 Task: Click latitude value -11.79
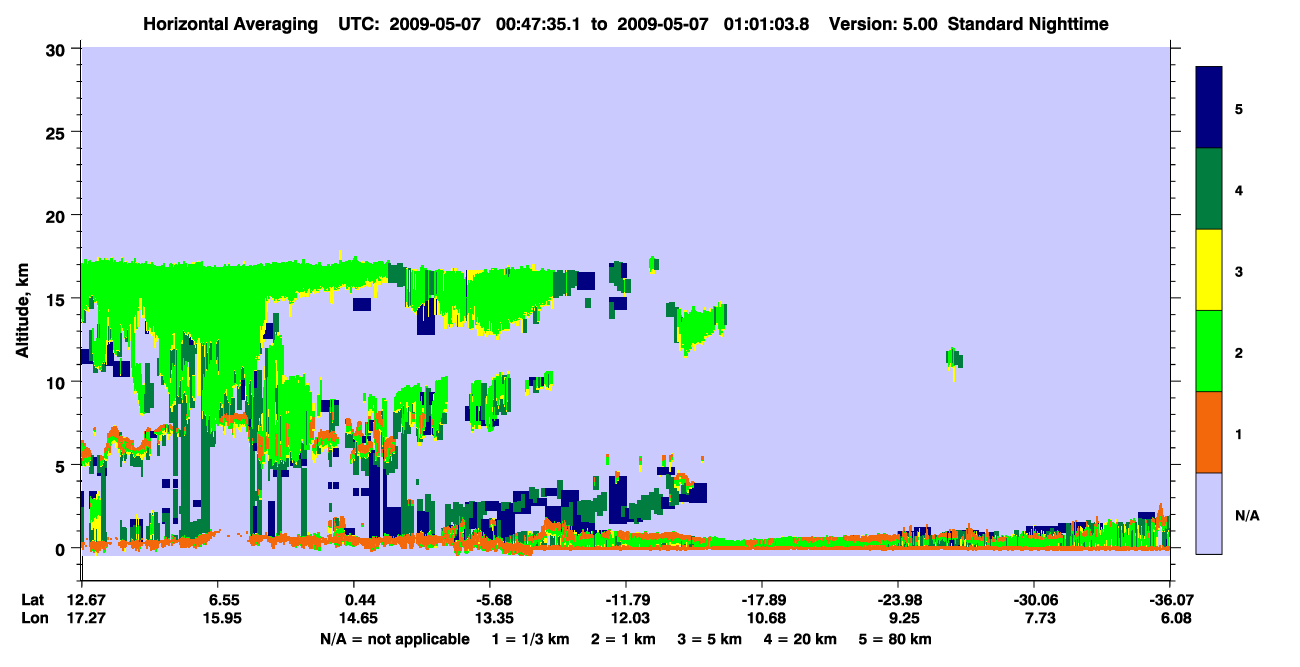pos(625,600)
